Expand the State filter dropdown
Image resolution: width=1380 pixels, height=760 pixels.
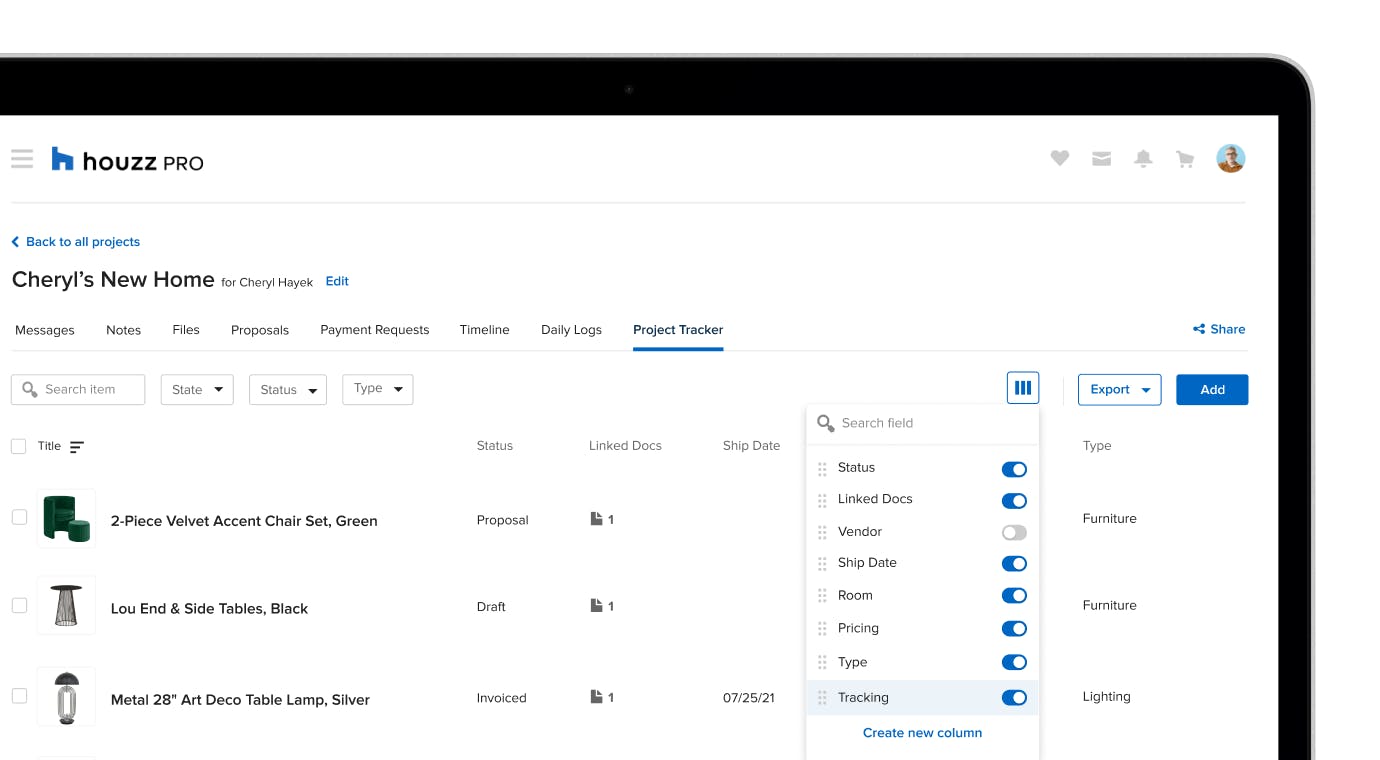click(197, 390)
